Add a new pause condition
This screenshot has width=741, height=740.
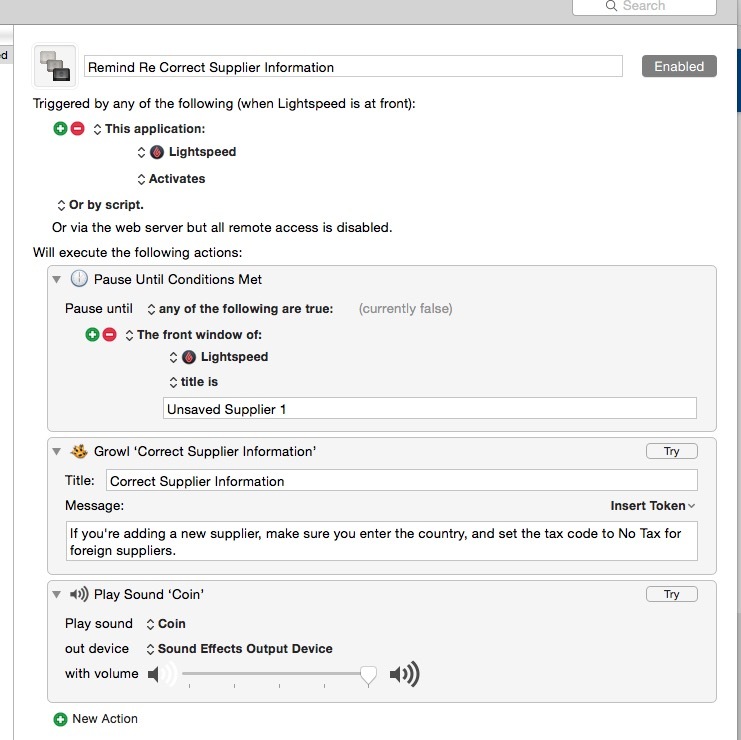92,335
